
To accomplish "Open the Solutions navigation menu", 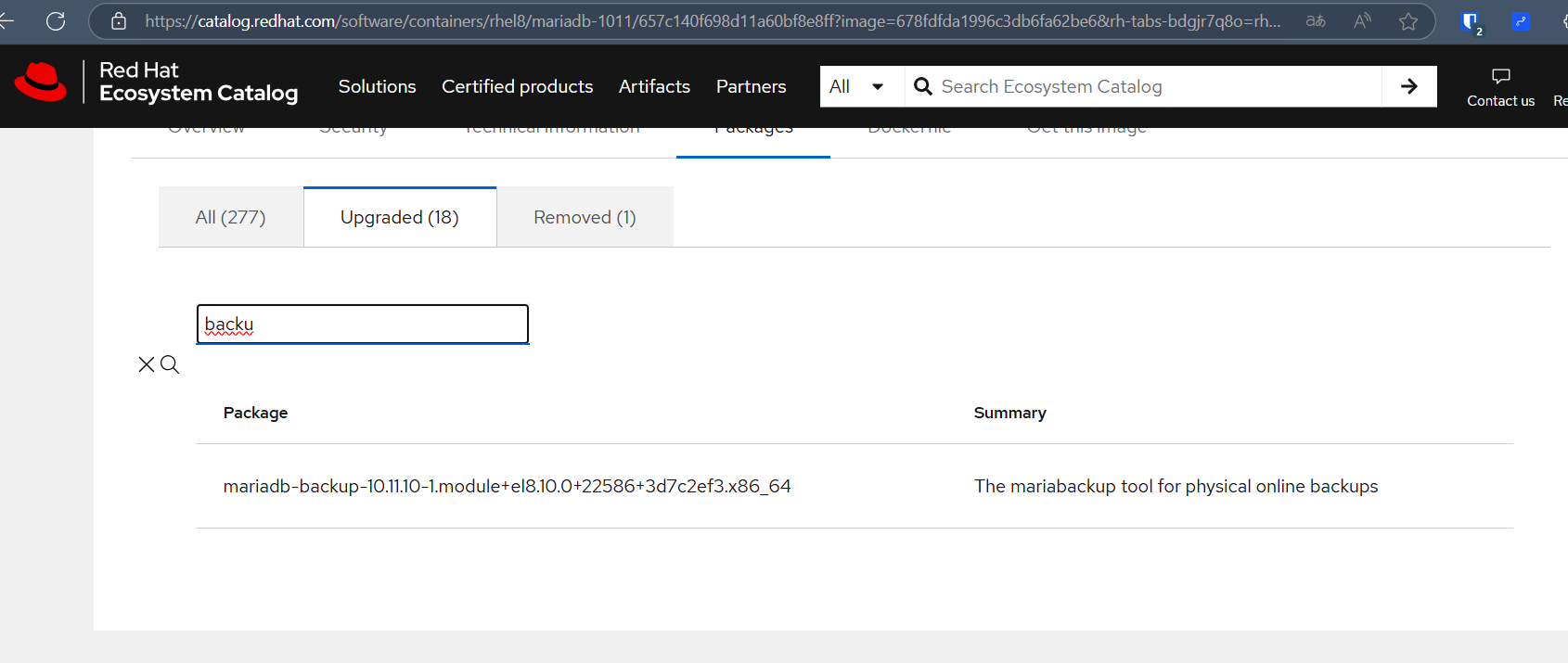I will point(377,86).
